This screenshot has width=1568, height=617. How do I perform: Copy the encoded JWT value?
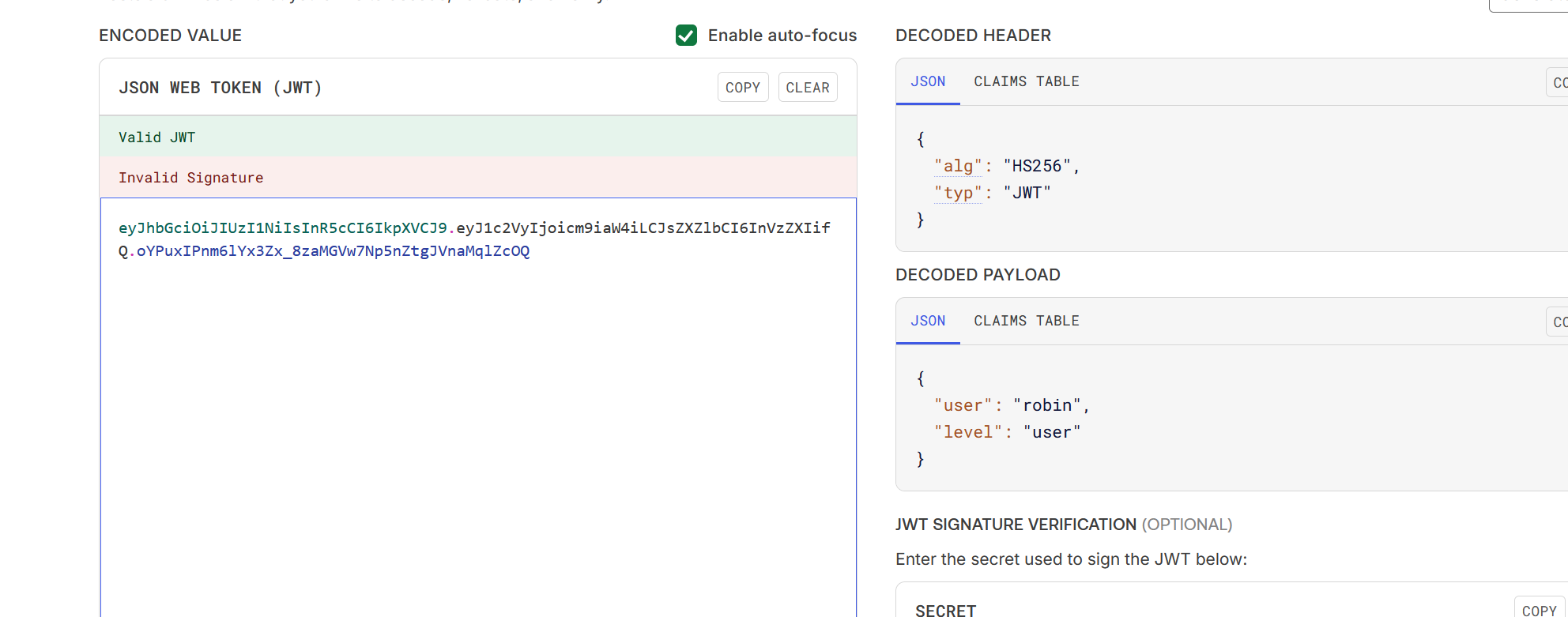743,88
